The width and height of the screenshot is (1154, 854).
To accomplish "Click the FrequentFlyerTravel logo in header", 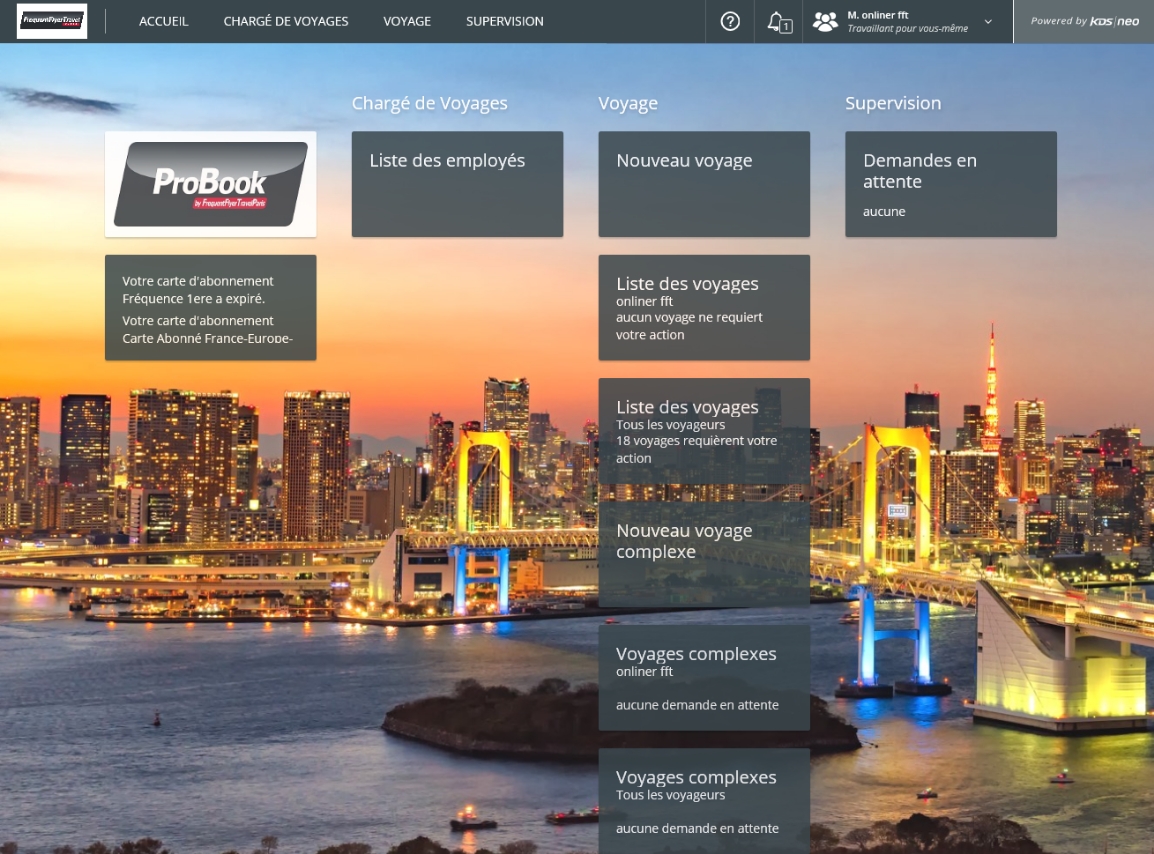I will tap(52, 21).
